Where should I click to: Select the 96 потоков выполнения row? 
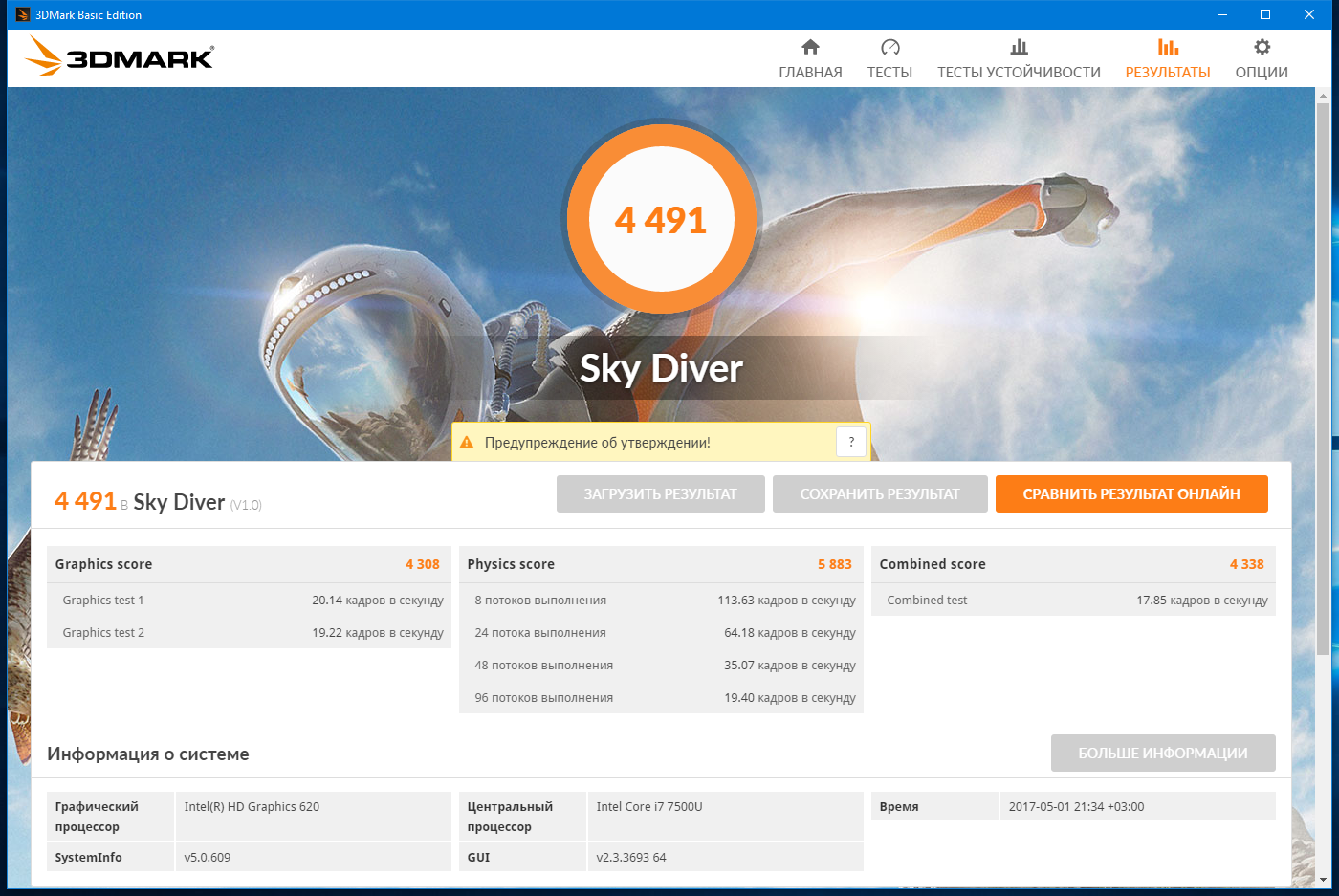(661, 698)
